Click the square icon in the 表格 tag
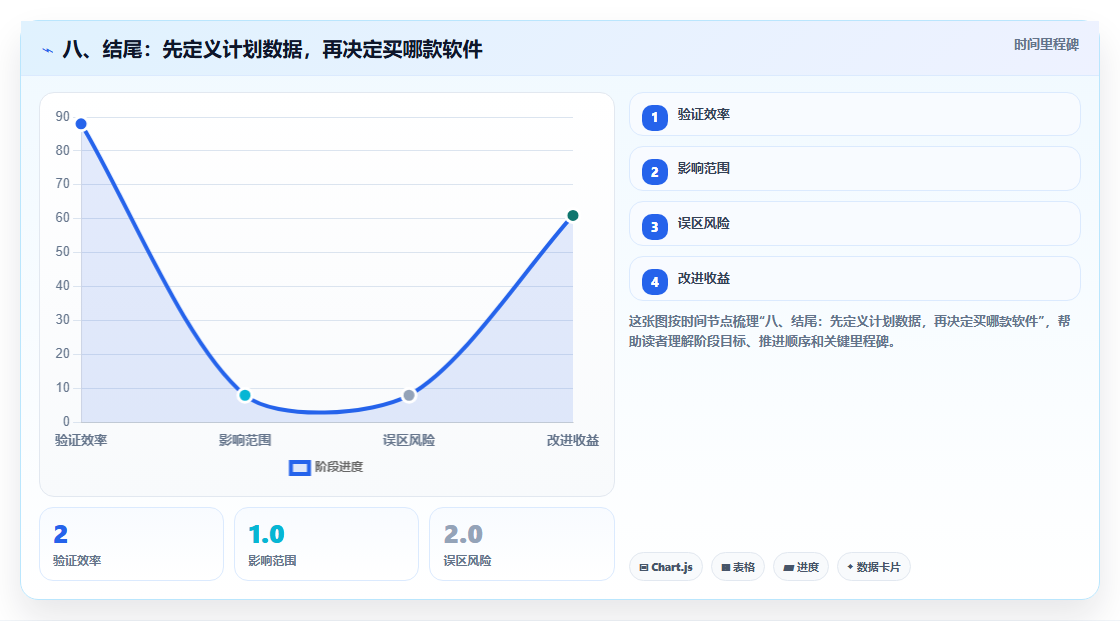1120x621 pixels. [726, 567]
